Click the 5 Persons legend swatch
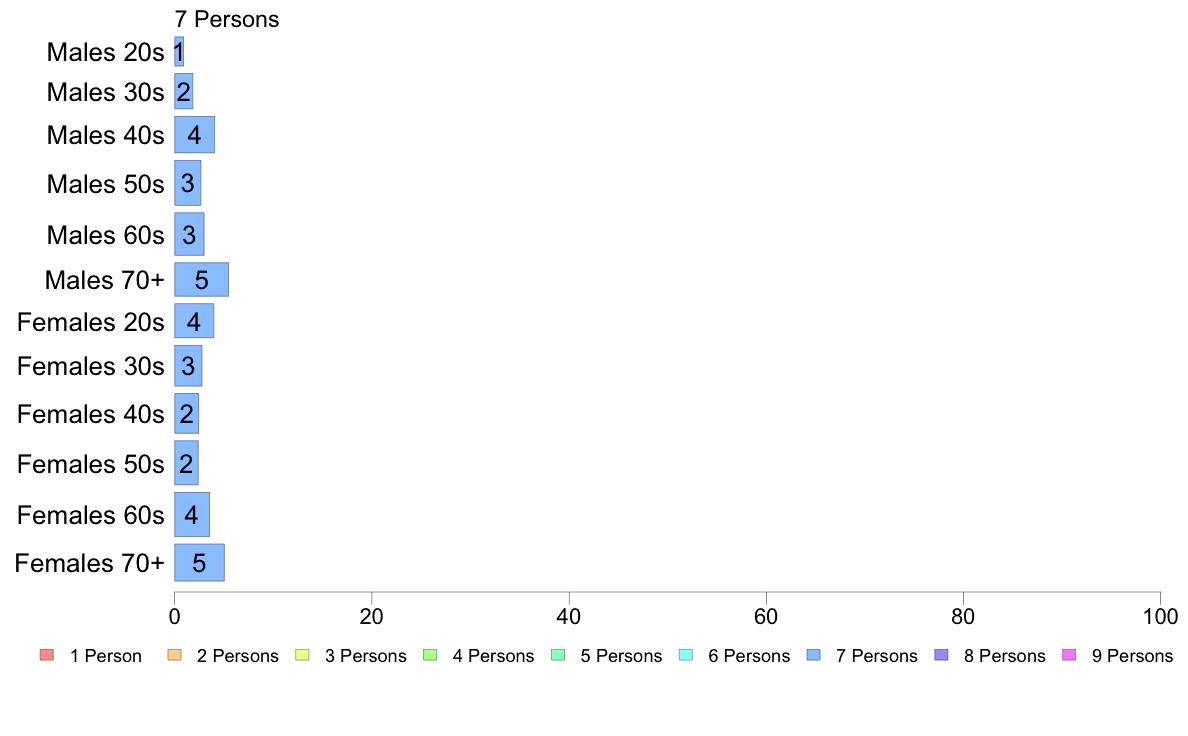Viewport: 1188px width, 736px height. click(558, 655)
